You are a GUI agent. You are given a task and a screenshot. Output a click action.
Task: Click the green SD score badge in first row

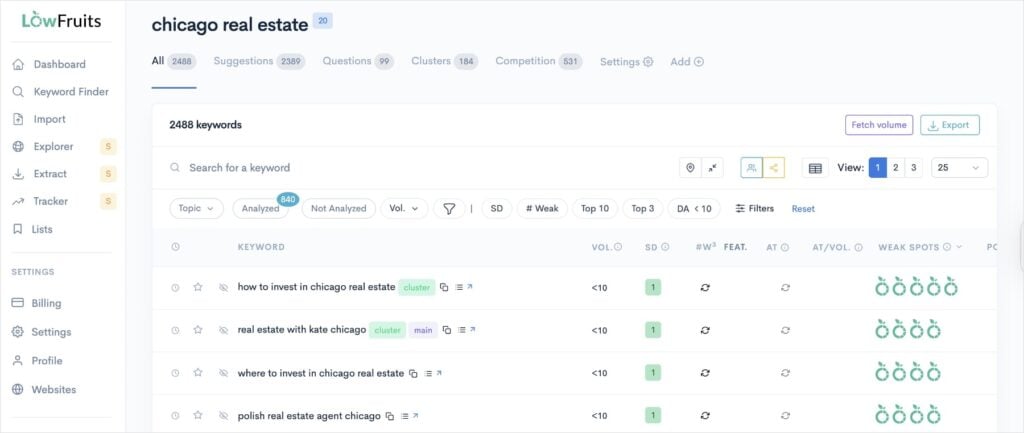(x=653, y=287)
